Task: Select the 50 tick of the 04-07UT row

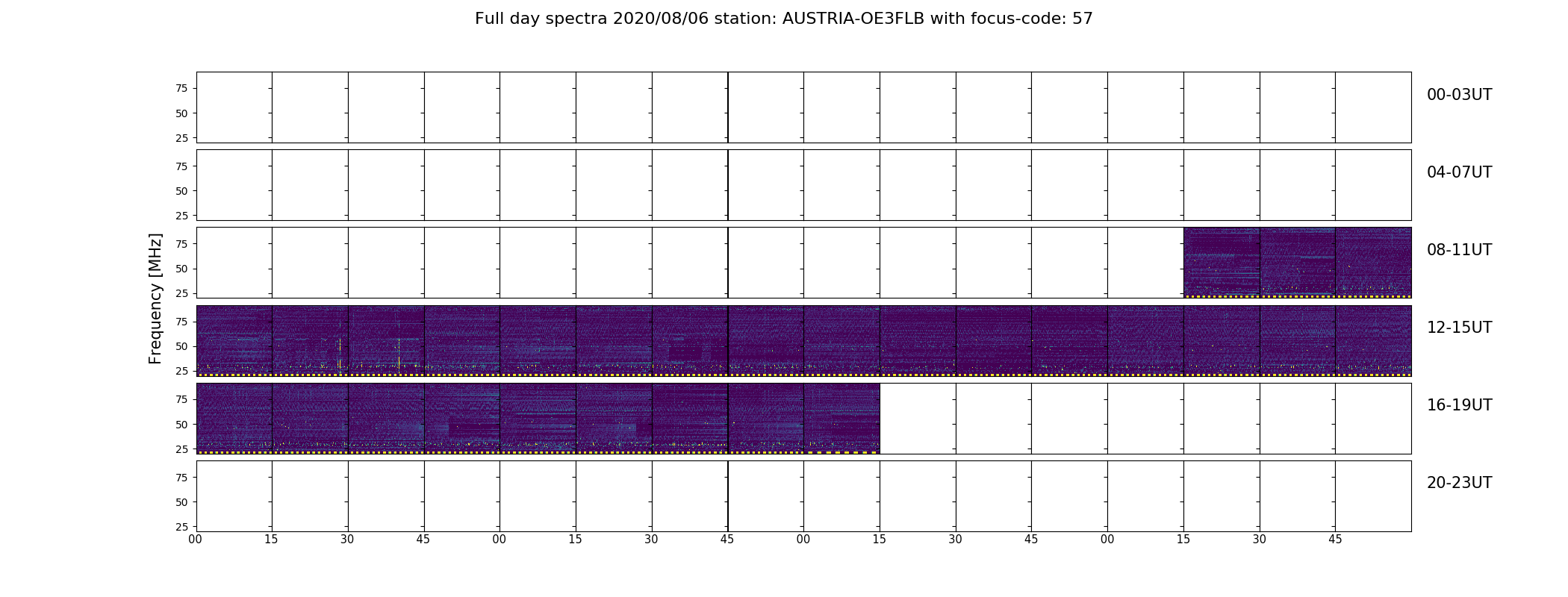Action: (181, 191)
